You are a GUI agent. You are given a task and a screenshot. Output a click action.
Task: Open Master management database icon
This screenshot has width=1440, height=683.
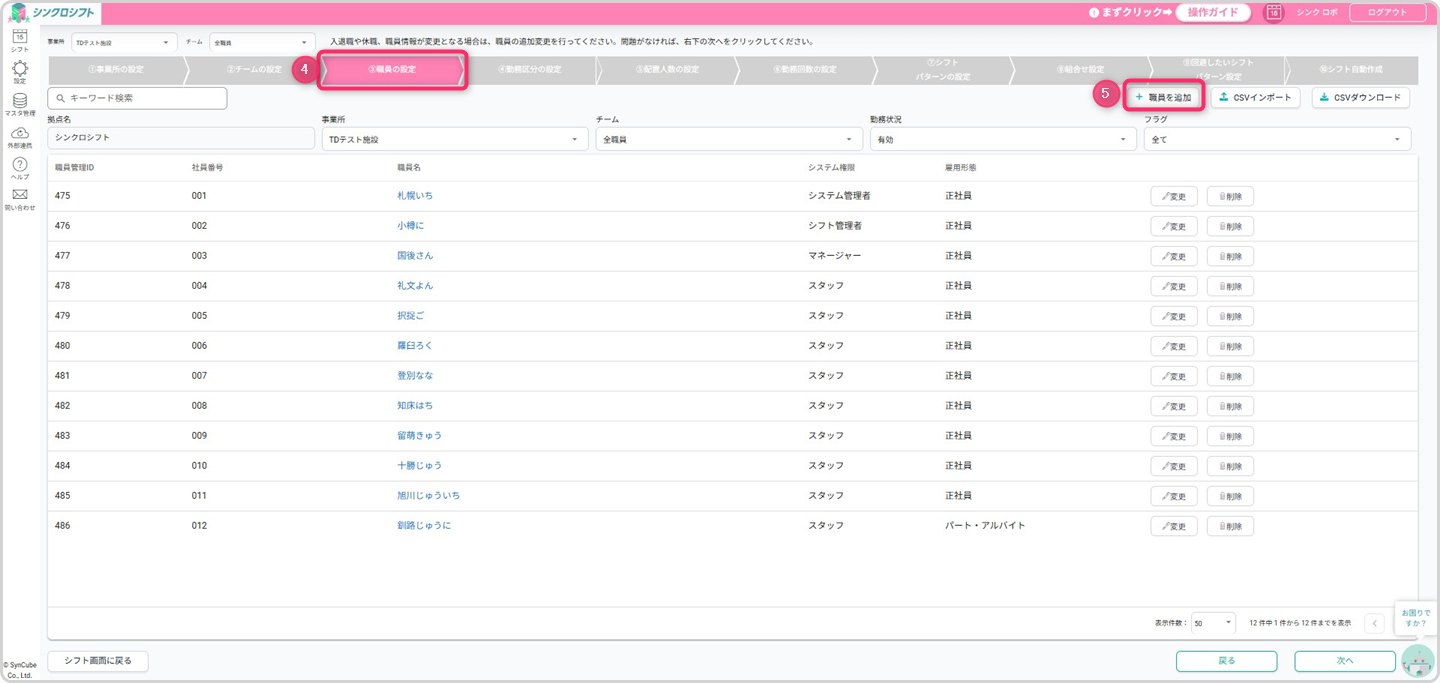pyautogui.click(x=19, y=102)
